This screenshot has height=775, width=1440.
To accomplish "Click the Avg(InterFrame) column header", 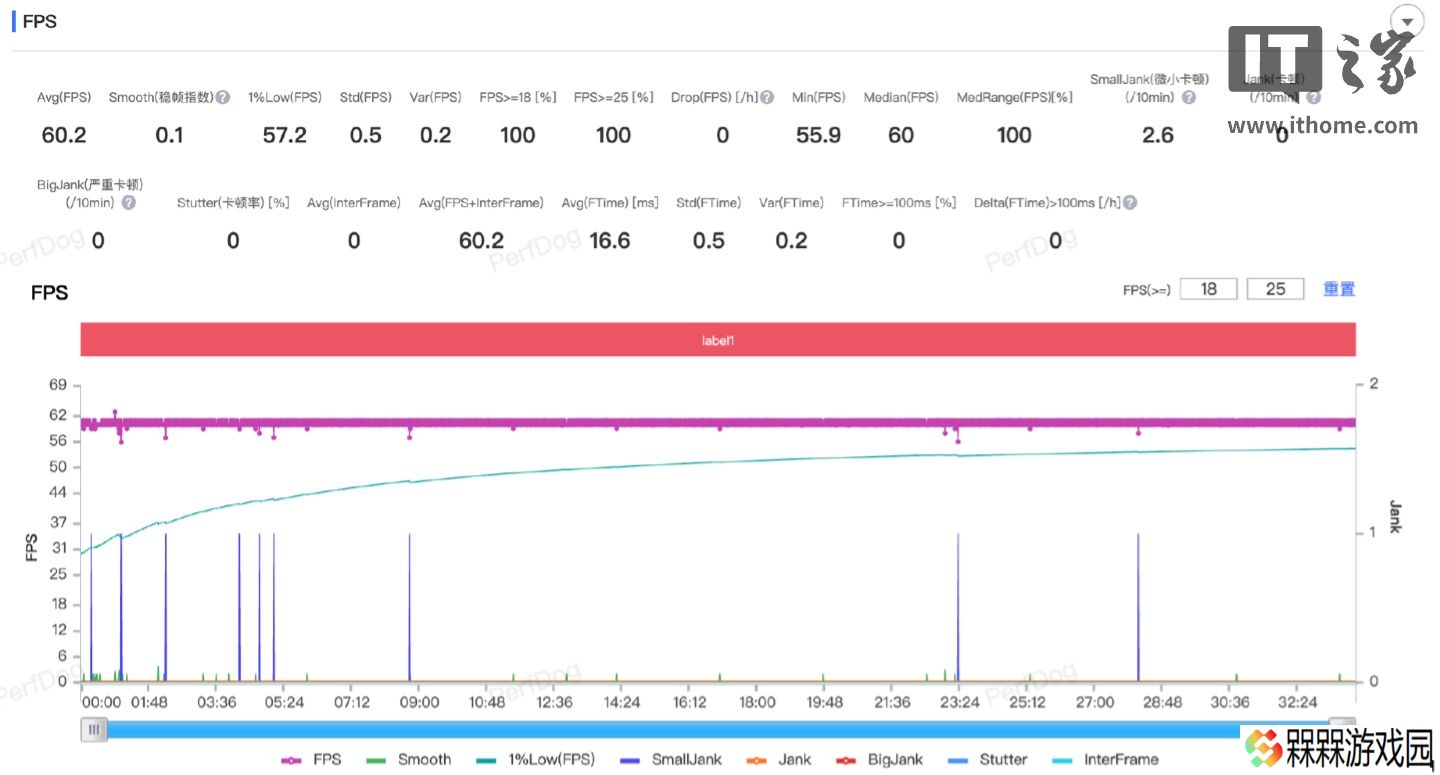I will [354, 203].
